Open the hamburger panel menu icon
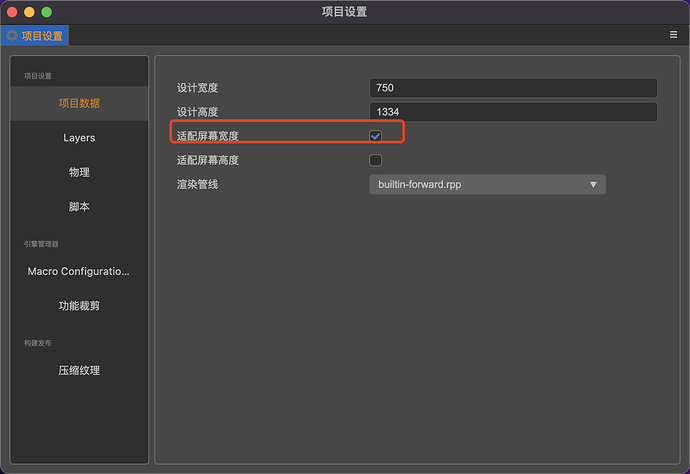The image size is (690, 474). click(673, 34)
